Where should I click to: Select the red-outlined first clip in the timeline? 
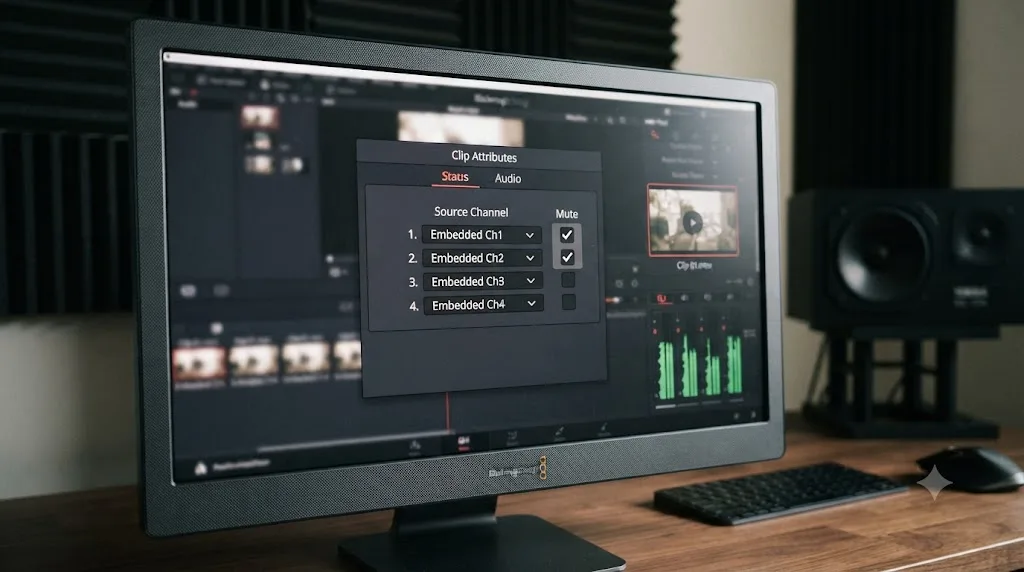point(199,363)
